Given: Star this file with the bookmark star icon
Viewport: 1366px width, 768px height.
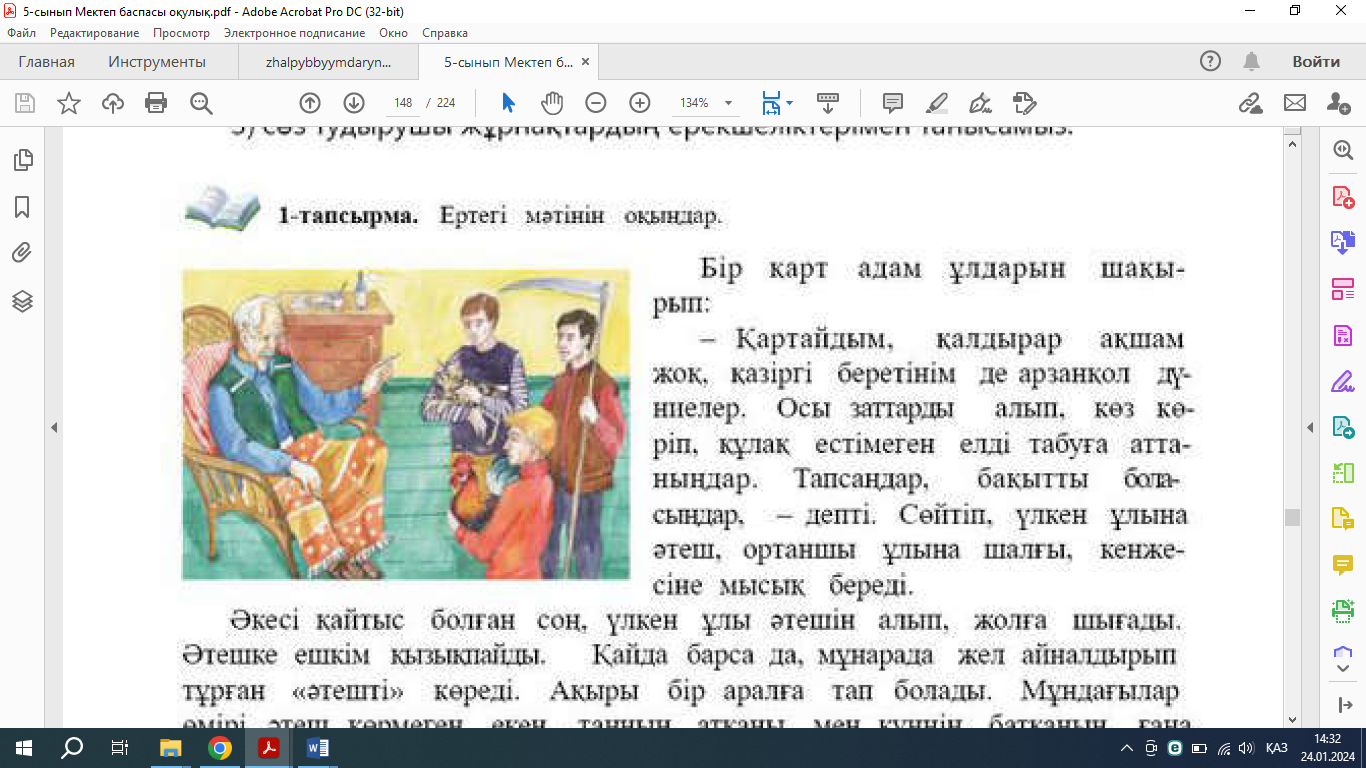Looking at the screenshot, I should pyautogui.click(x=69, y=103).
